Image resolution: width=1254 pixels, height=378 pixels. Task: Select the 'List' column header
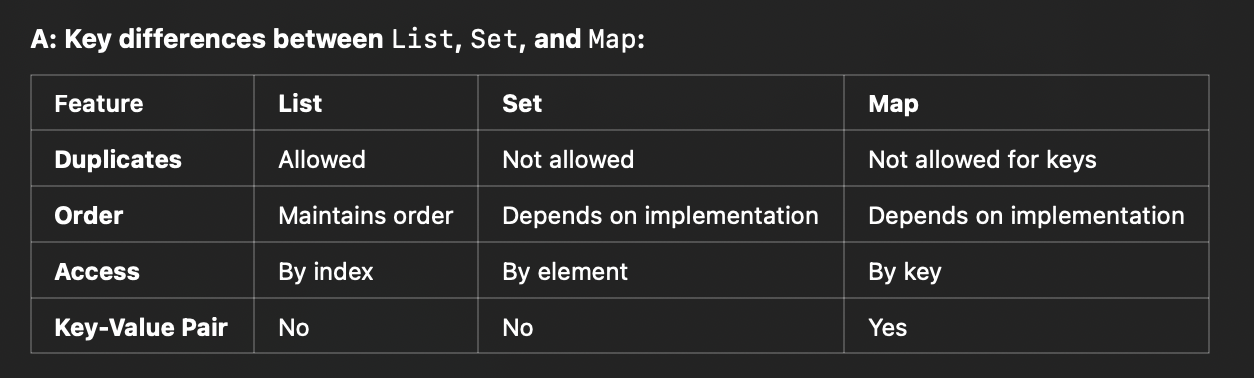point(300,103)
